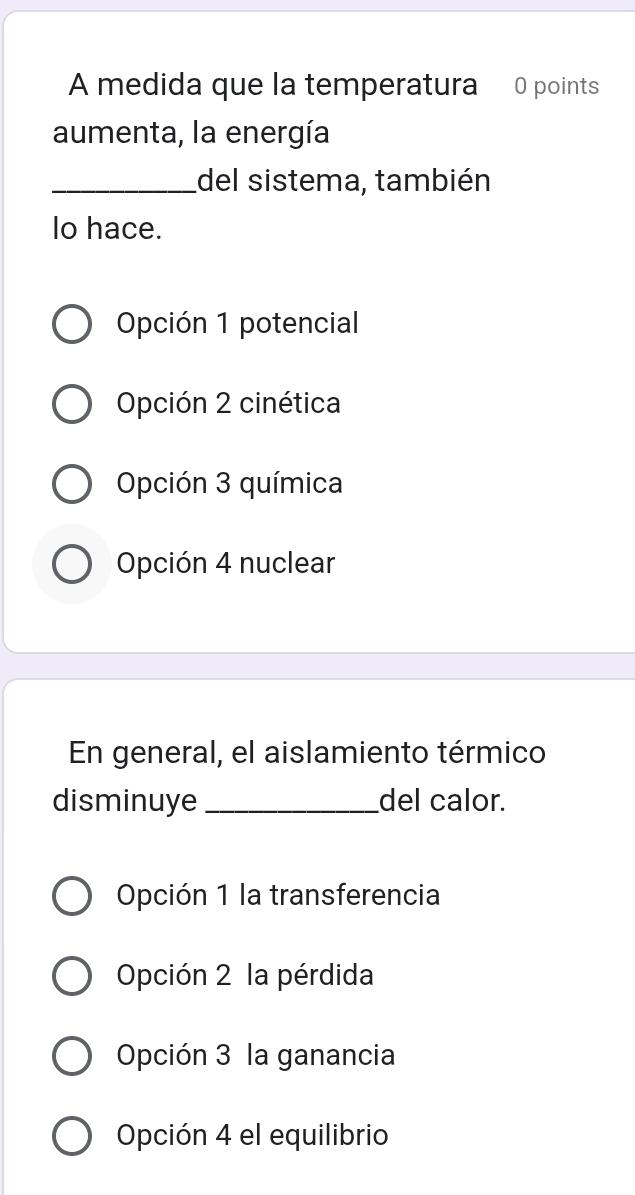Pick the highlighted "nuclear" radio button
Viewport: 635px width, 1195px height.
pos(71,564)
